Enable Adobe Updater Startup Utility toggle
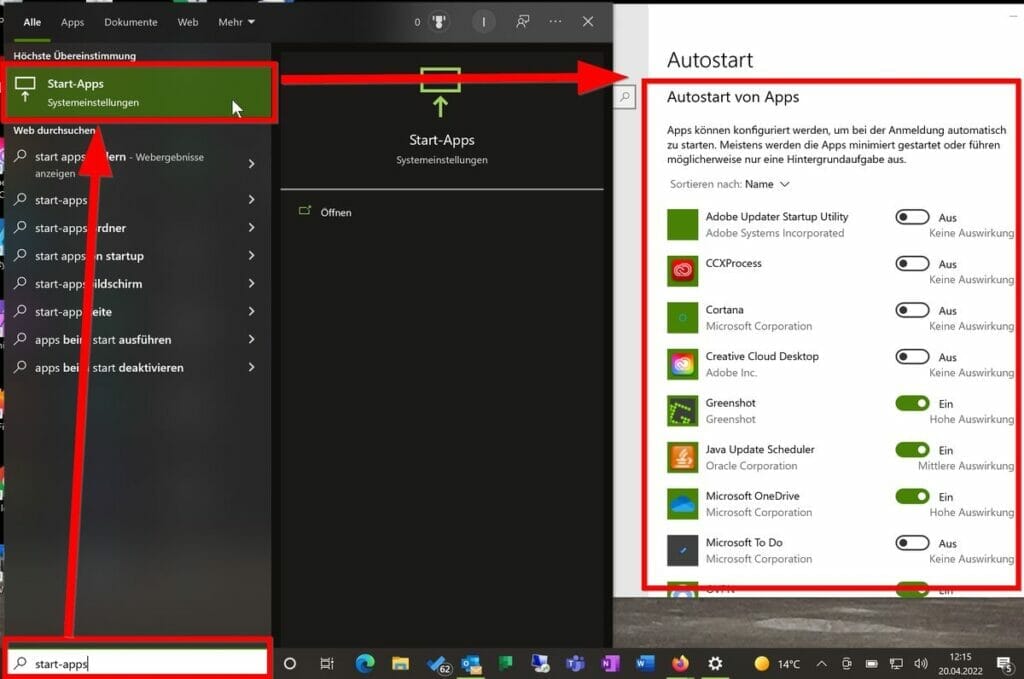The width and height of the screenshot is (1024, 679). coord(912,217)
